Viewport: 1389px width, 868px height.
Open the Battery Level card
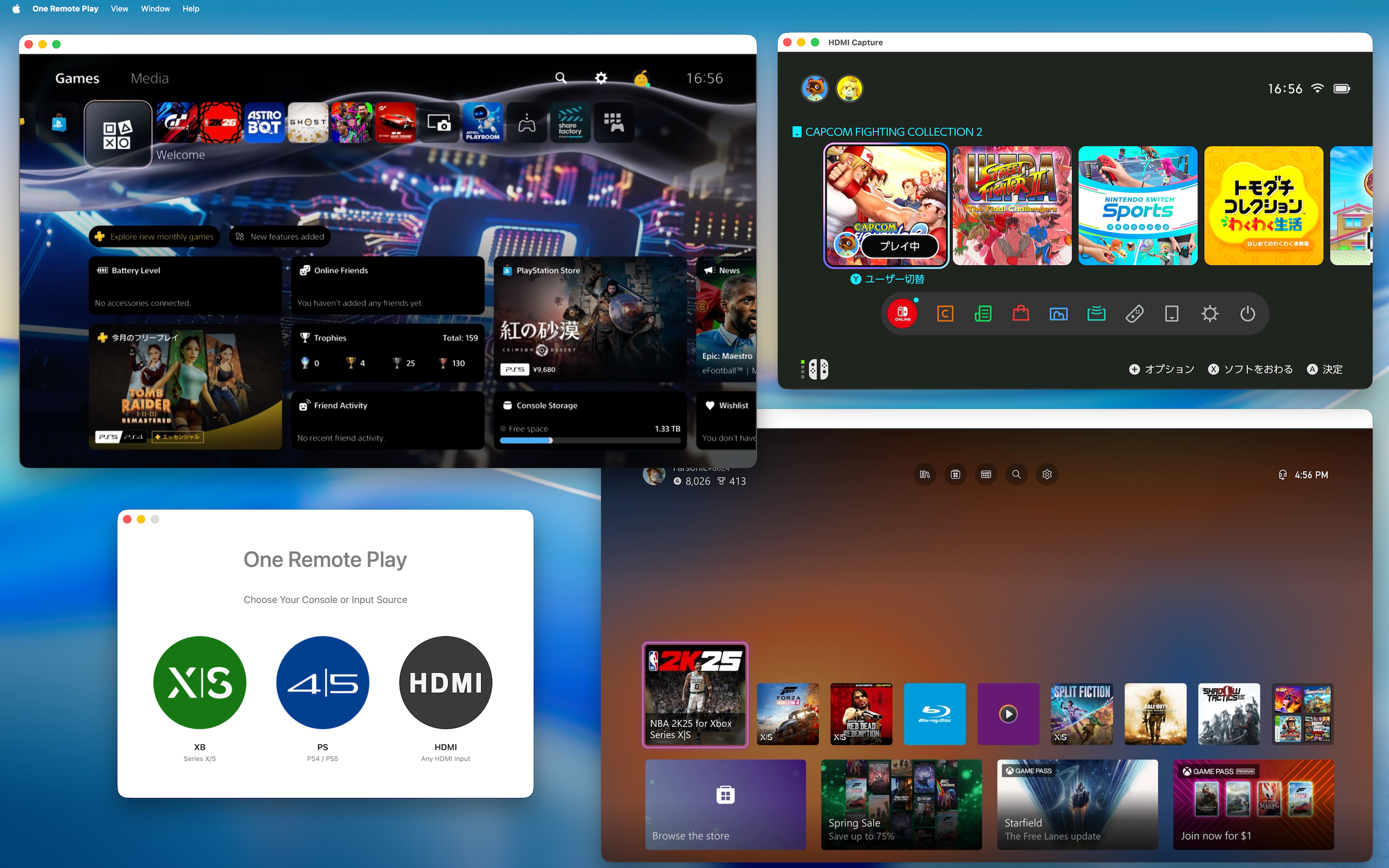186,285
